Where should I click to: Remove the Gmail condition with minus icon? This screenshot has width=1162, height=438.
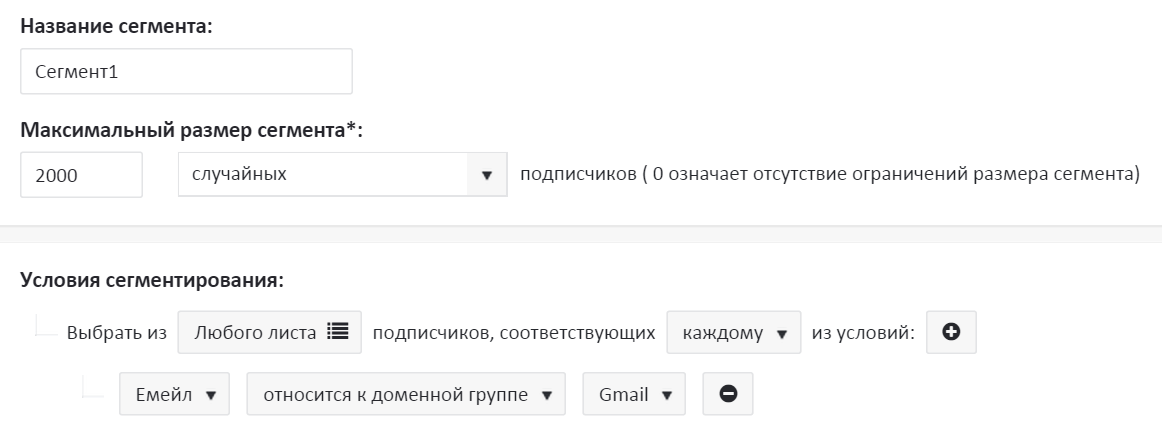click(728, 394)
